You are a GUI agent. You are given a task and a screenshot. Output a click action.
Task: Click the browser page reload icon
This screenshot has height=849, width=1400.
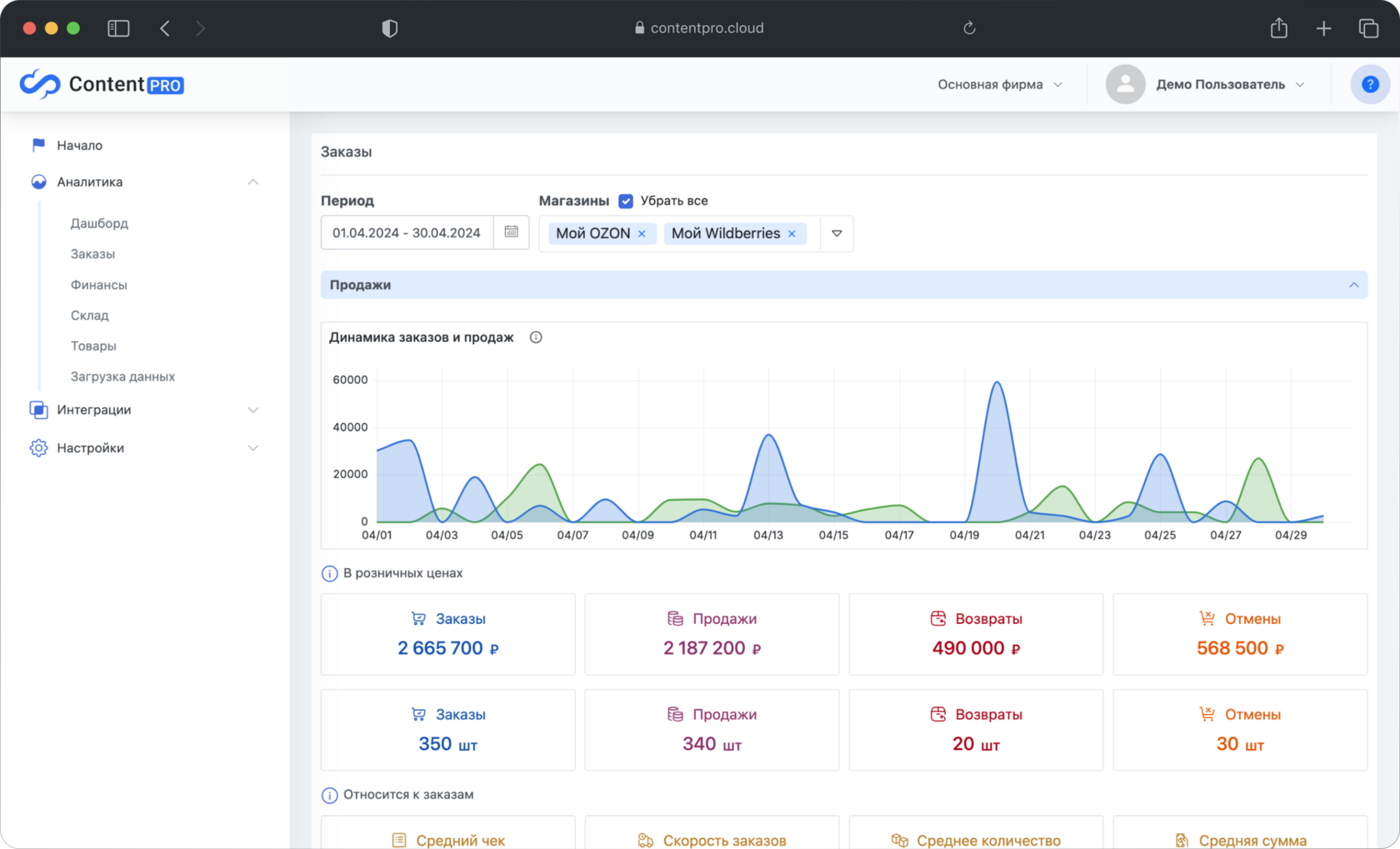[969, 28]
